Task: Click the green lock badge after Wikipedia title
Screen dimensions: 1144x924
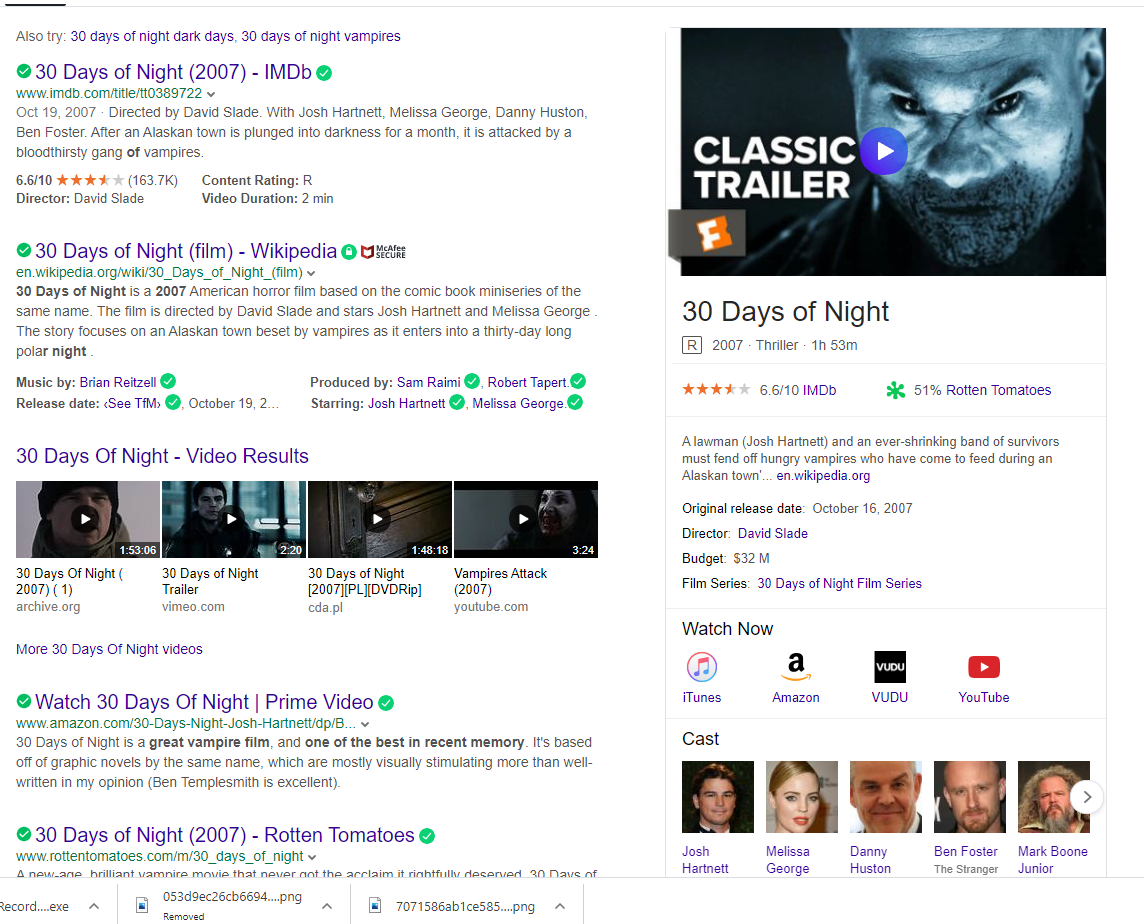Action: coord(349,252)
